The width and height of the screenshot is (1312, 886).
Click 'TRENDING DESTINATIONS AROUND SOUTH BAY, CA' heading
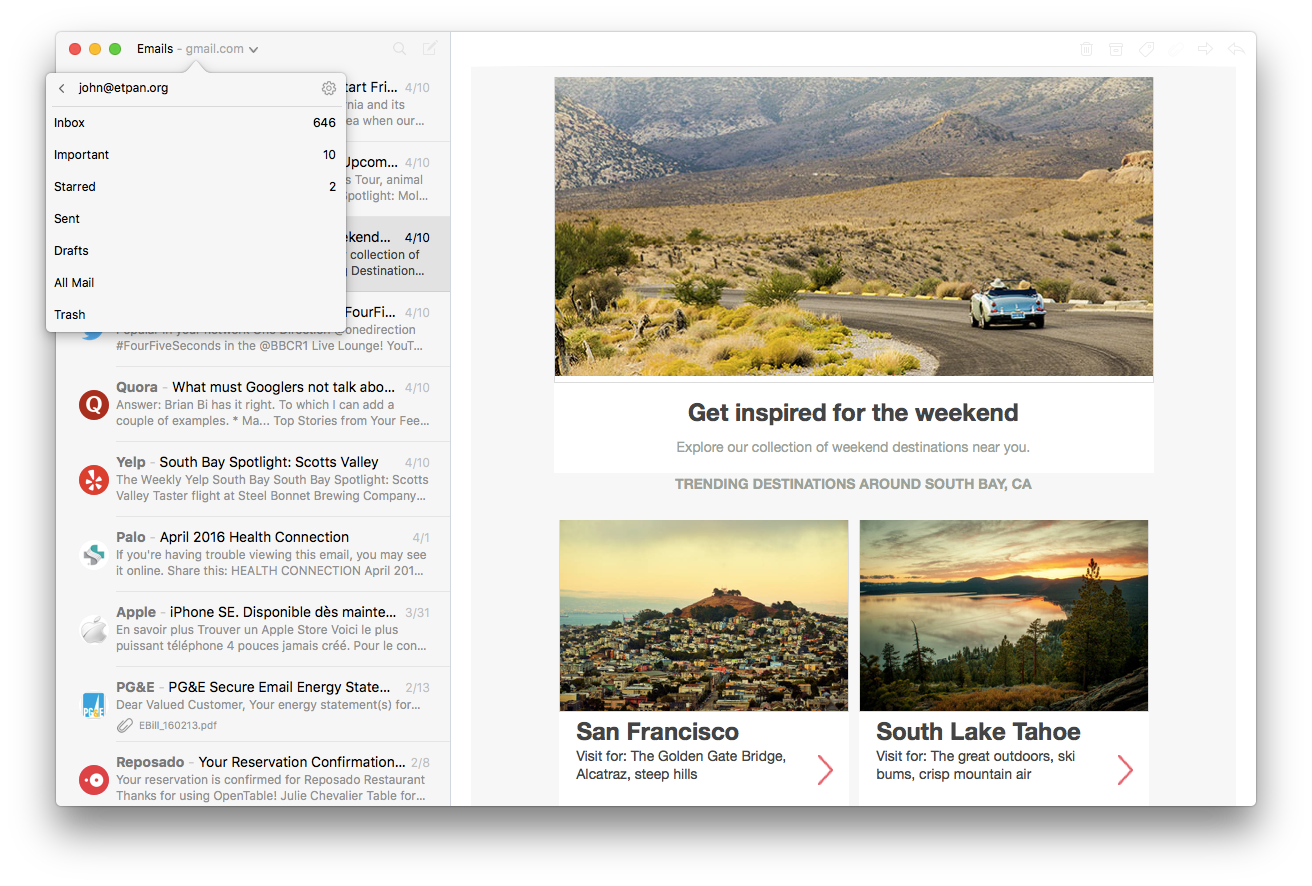click(853, 484)
